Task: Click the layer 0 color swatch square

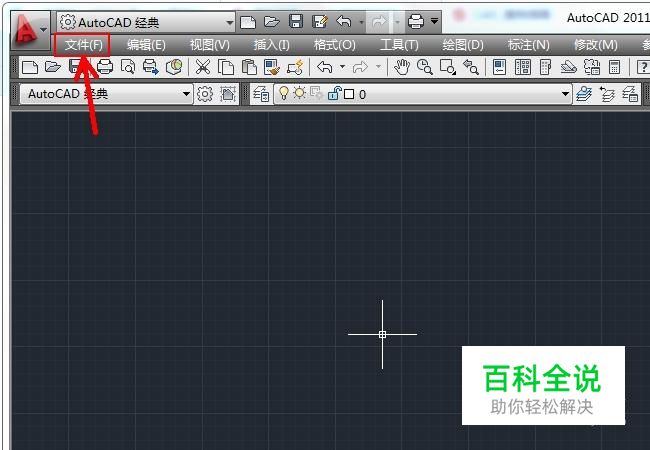Action: click(x=349, y=94)
